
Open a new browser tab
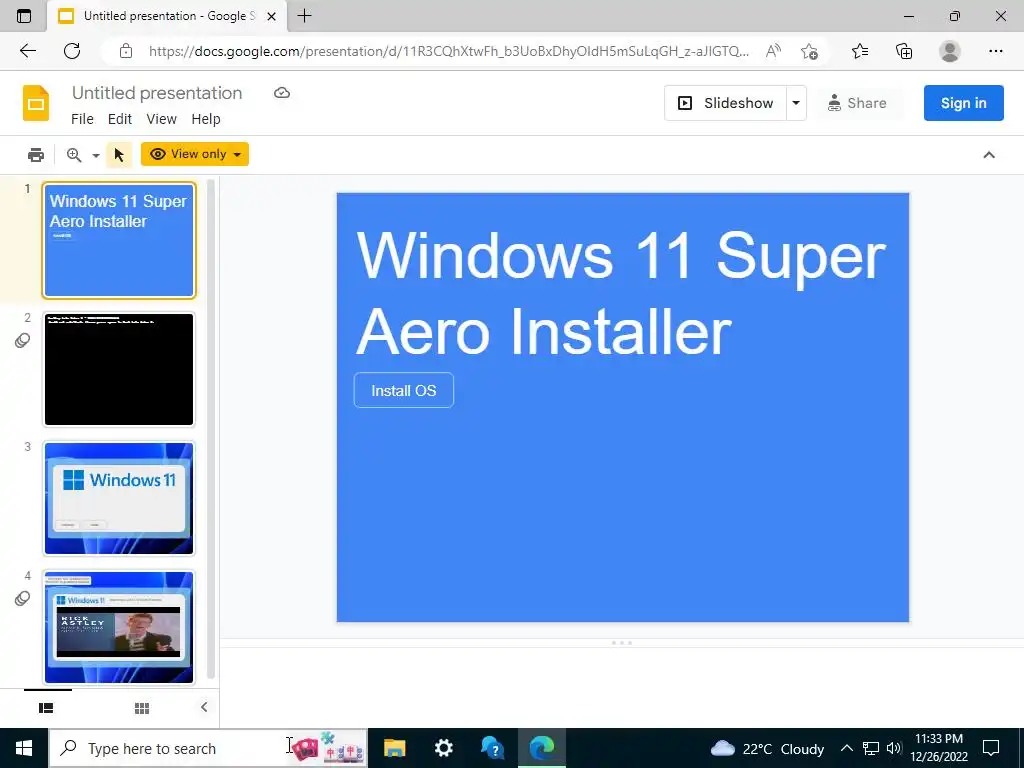click(304, 16)
